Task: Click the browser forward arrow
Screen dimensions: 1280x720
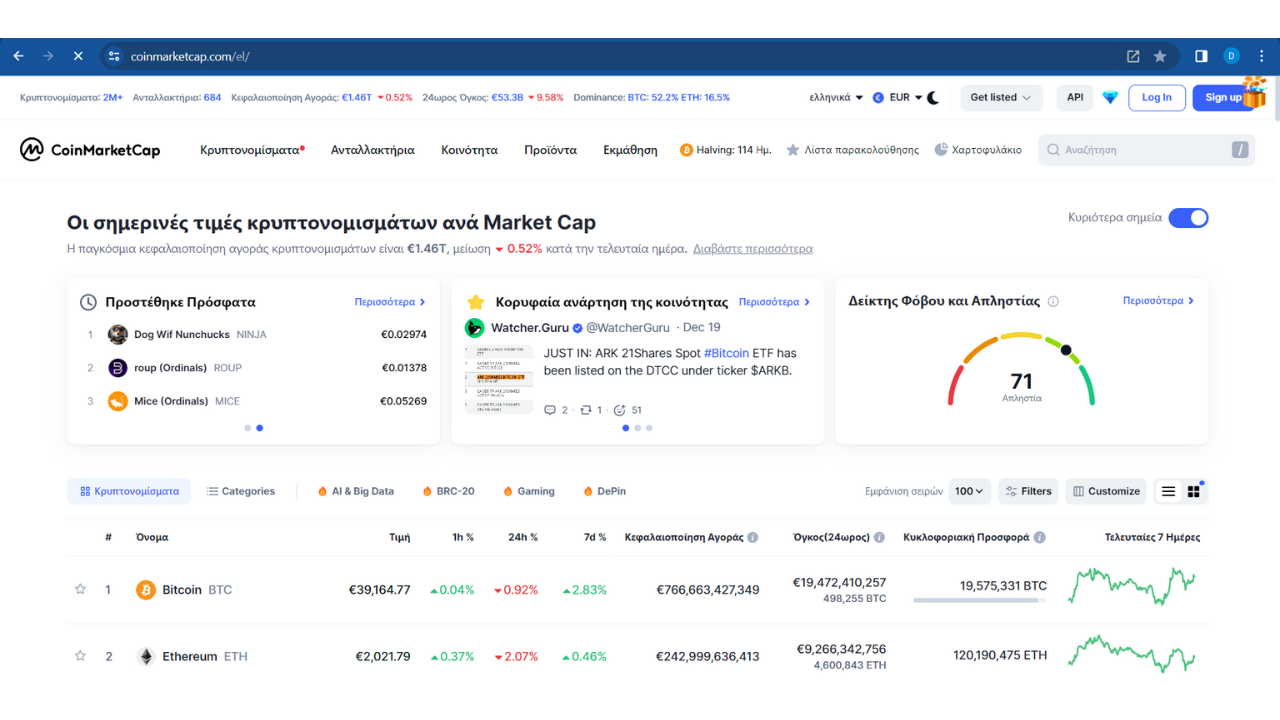Action: point(48,56)
